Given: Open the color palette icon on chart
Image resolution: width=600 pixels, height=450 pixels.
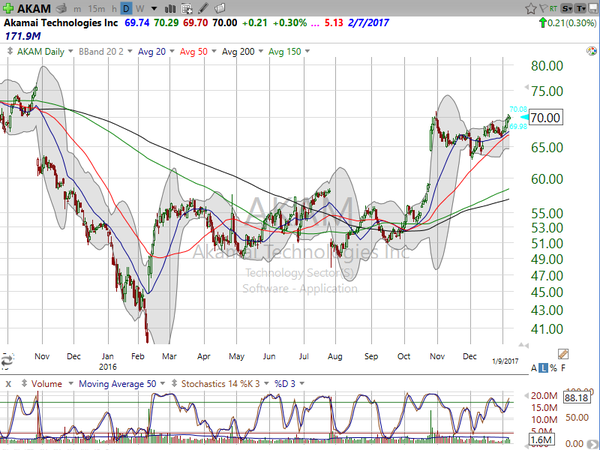Looking at the screenshot, I should coord(591,51).
